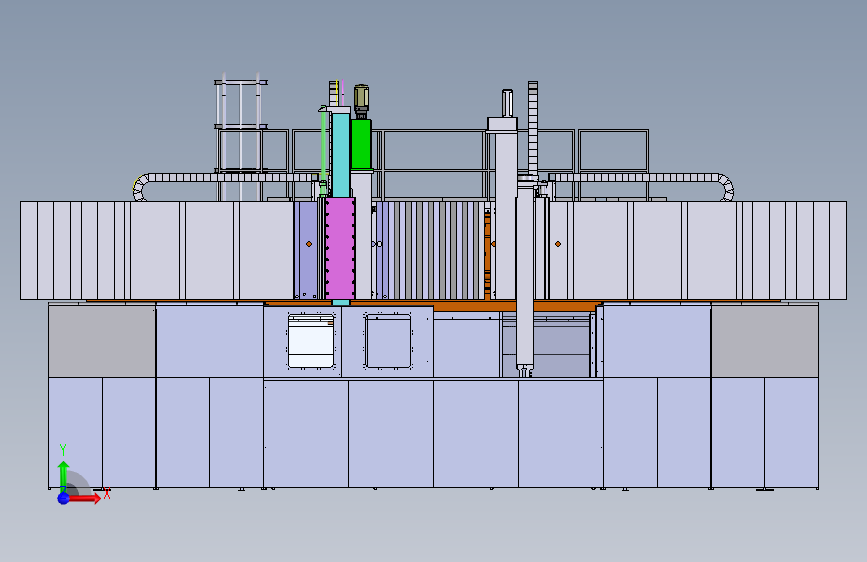
Task: Pick the bright green motor housing block
Action: pyautogui.click(x=361, y=144)
